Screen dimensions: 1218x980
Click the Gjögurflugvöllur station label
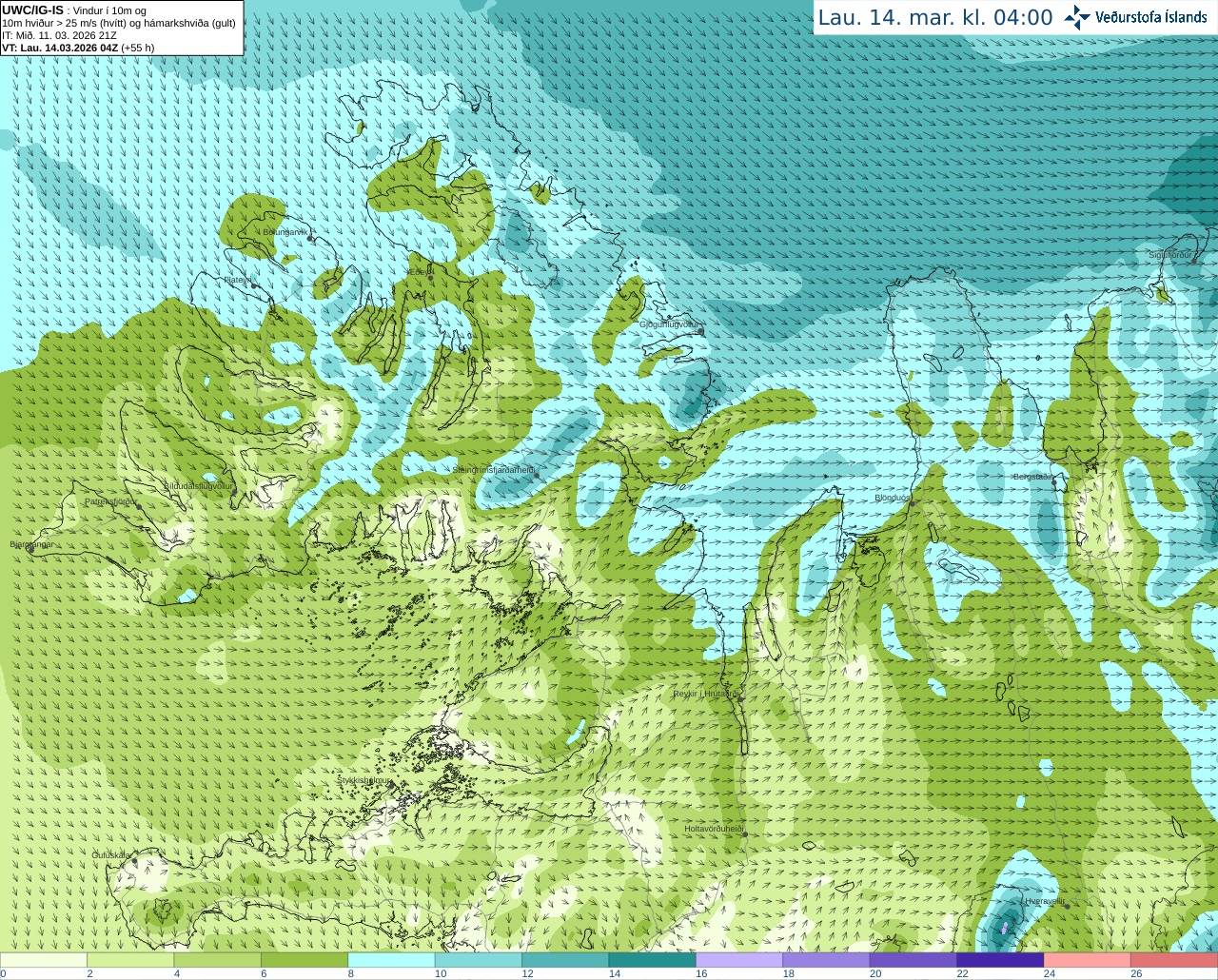[669, 324]
